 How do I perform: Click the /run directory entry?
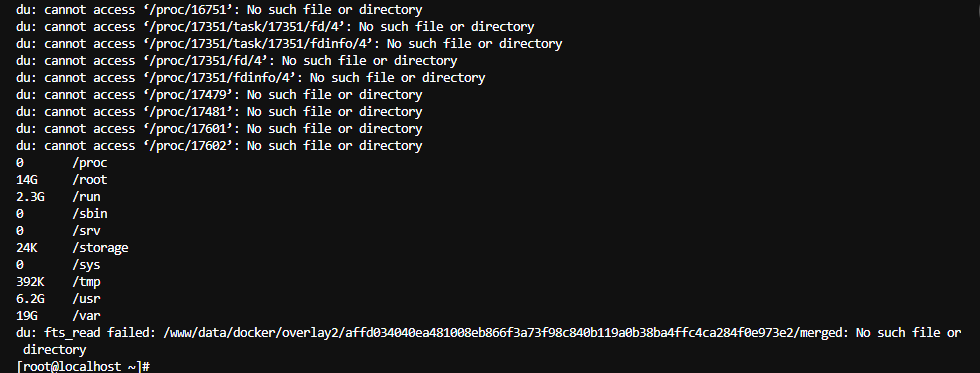click(86, 197)
